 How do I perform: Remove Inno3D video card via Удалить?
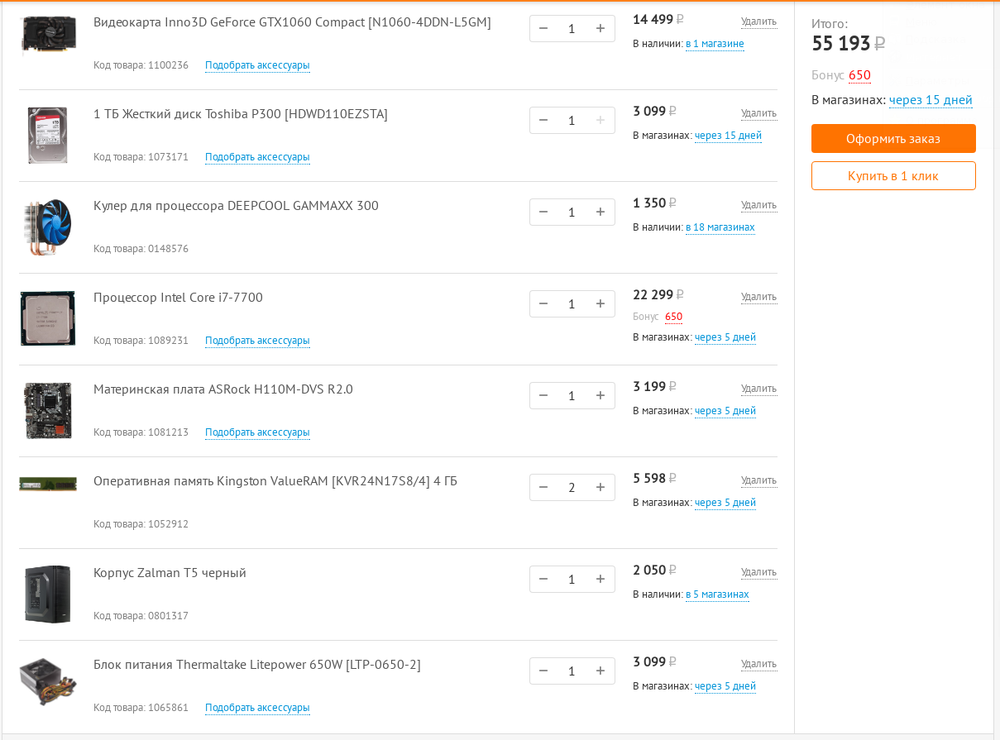(758, 22)
